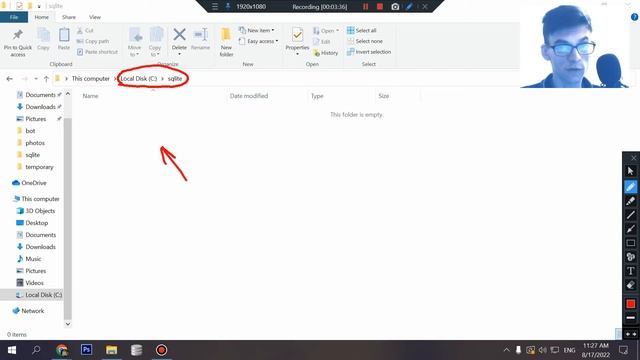
Task: Pause the screen recording
Action: (365, 7)
